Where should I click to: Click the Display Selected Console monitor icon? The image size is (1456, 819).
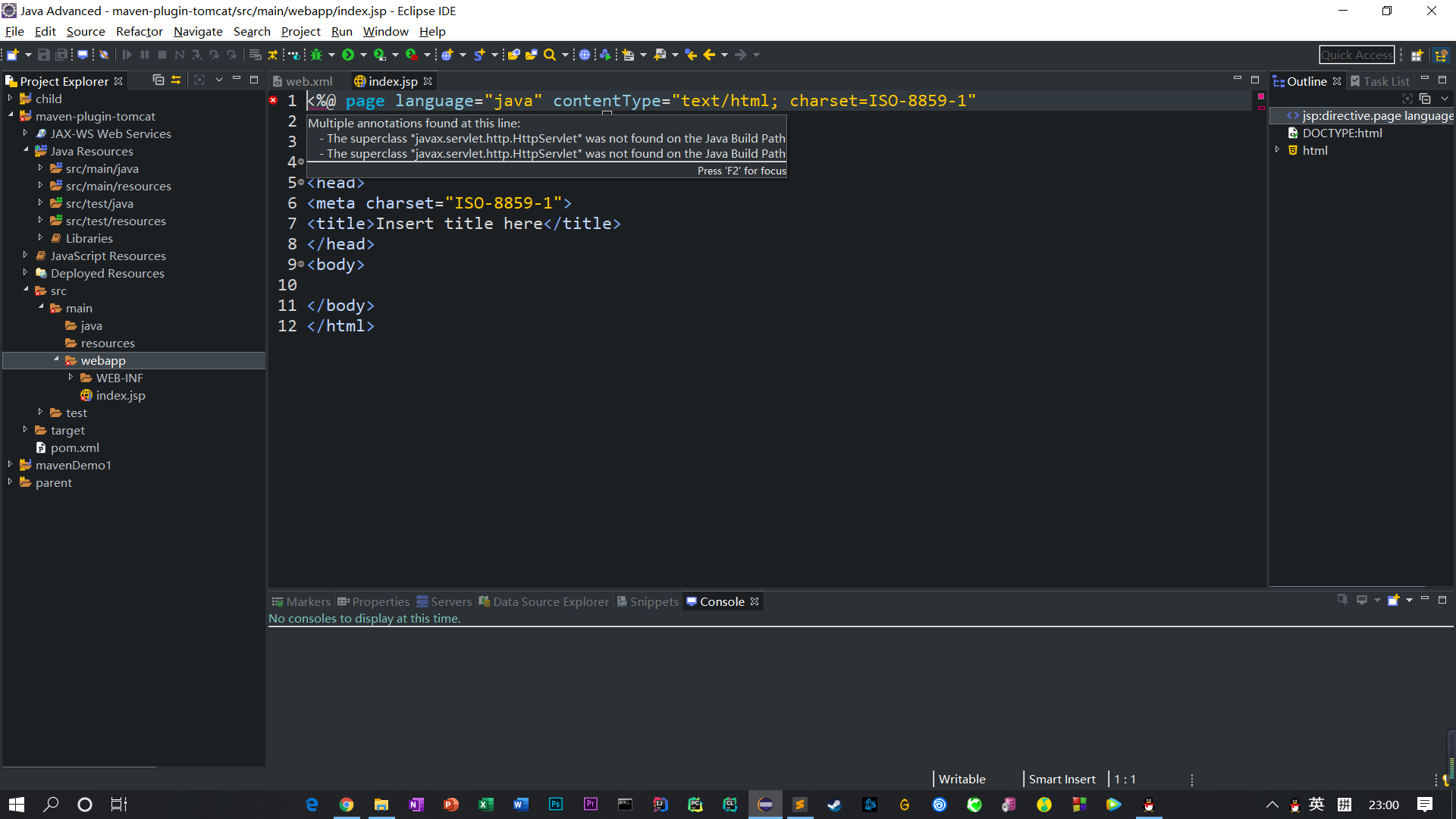click(1362, 600)
